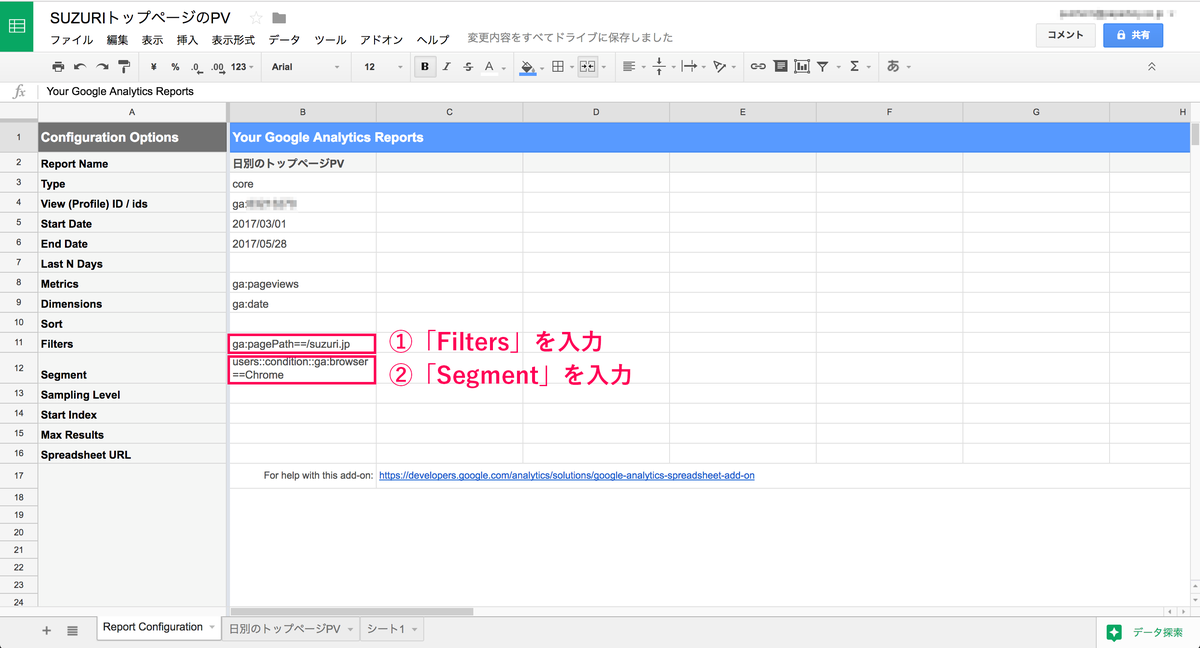Viewport: 1200px width, 648px height.
Task: Click the insert chart icon
Action: (x=801, y=67)
